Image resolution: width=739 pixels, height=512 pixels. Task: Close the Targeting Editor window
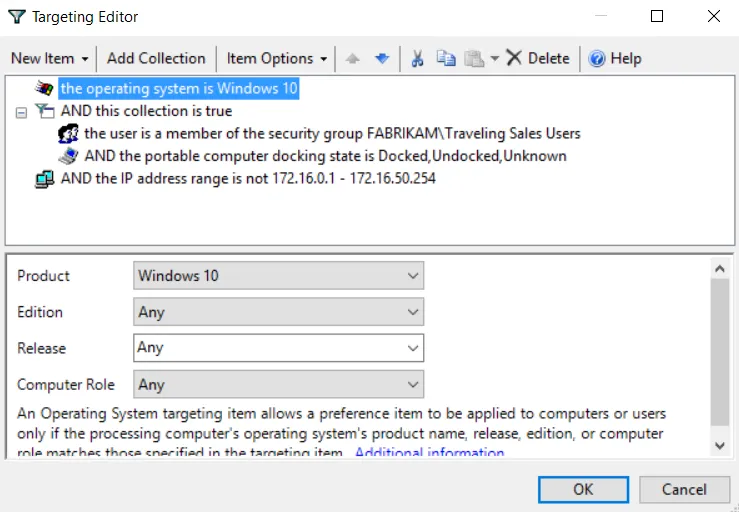tap(714, 17)
